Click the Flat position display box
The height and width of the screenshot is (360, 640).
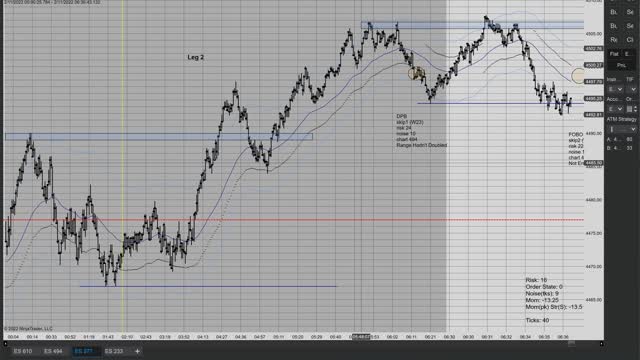[x=614, y=54]
